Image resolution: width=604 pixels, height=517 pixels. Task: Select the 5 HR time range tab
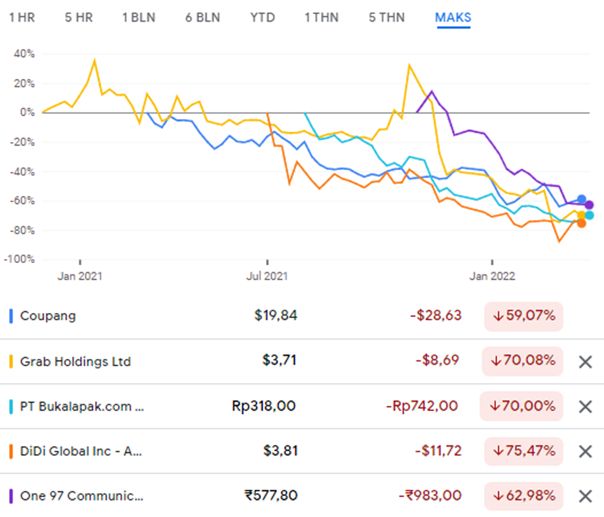click(79, 17)
